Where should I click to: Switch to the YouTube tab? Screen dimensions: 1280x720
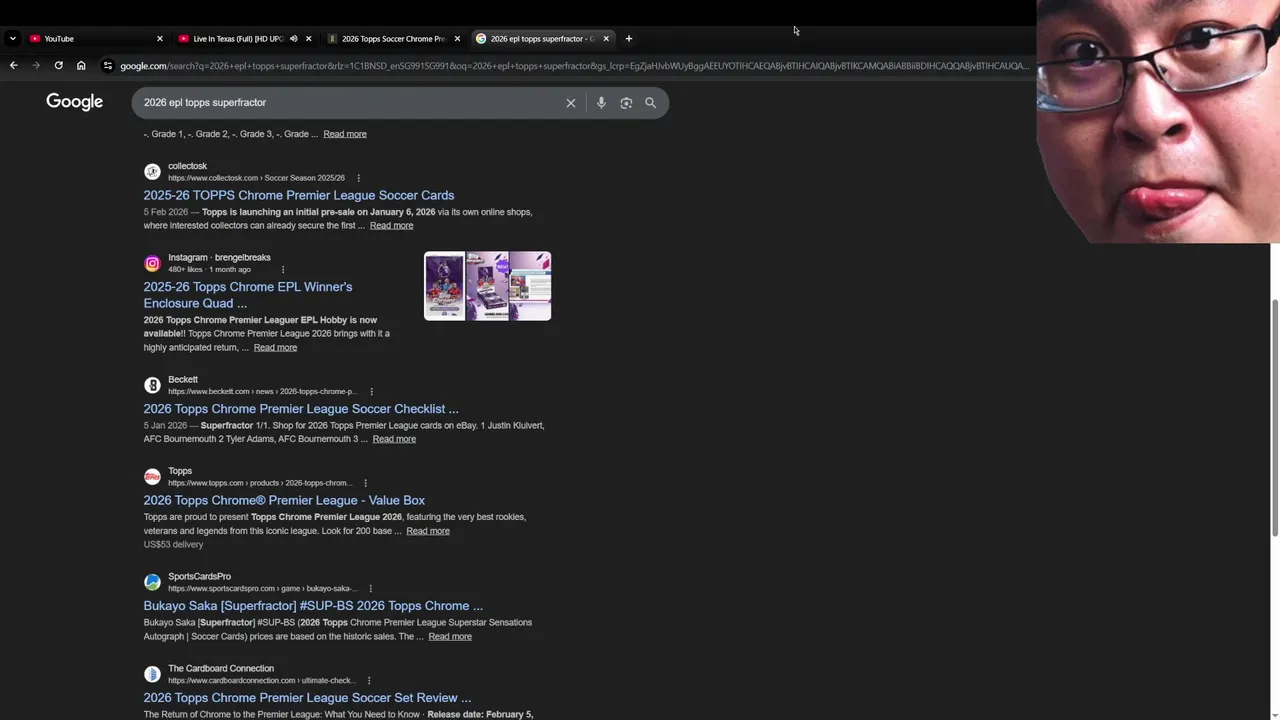click(x=95, y=38)
